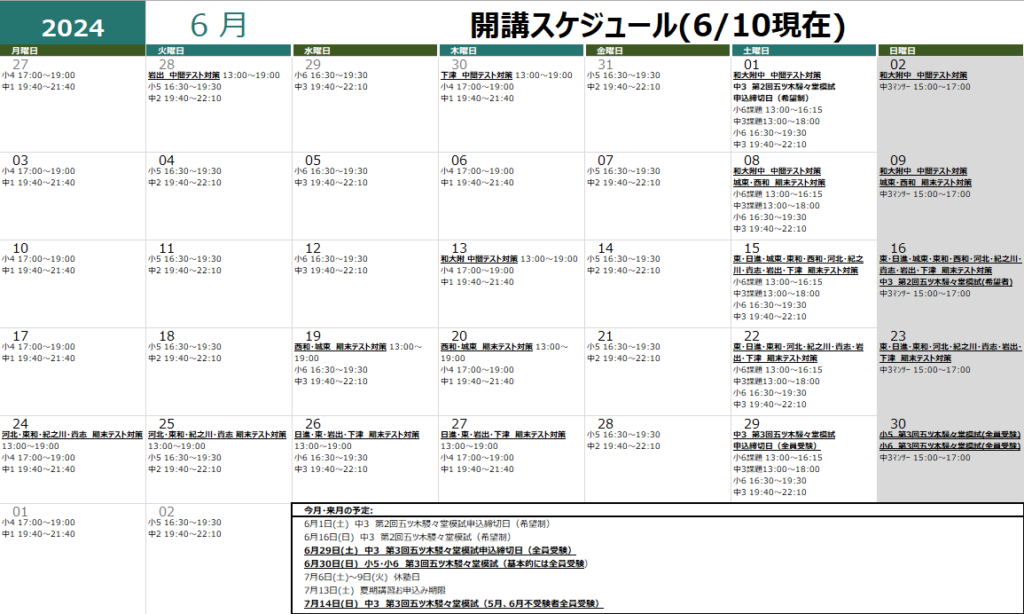Image resolution: width=1024 pixels, height=614 pixels.
Task: Click the 2024 year header cell
Action: [73, 27]
